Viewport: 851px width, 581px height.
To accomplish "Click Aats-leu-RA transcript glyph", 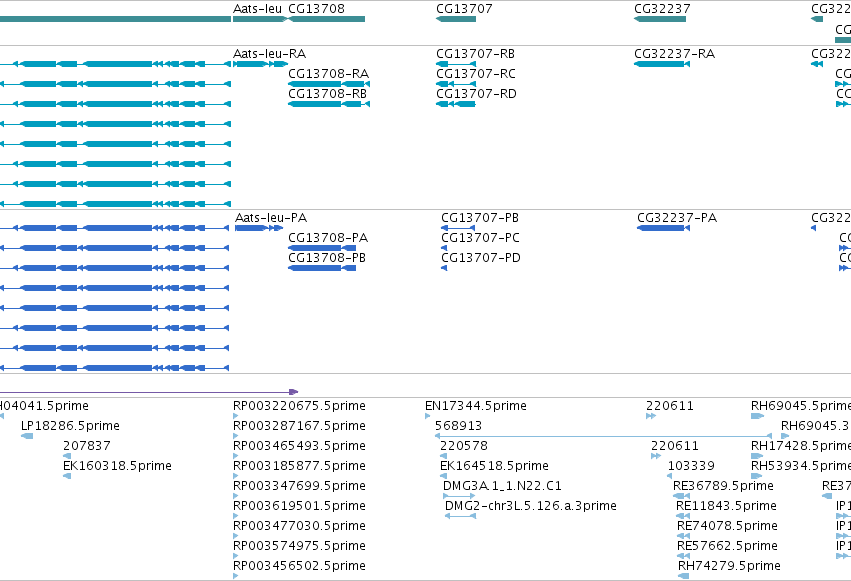I will 261,64.
